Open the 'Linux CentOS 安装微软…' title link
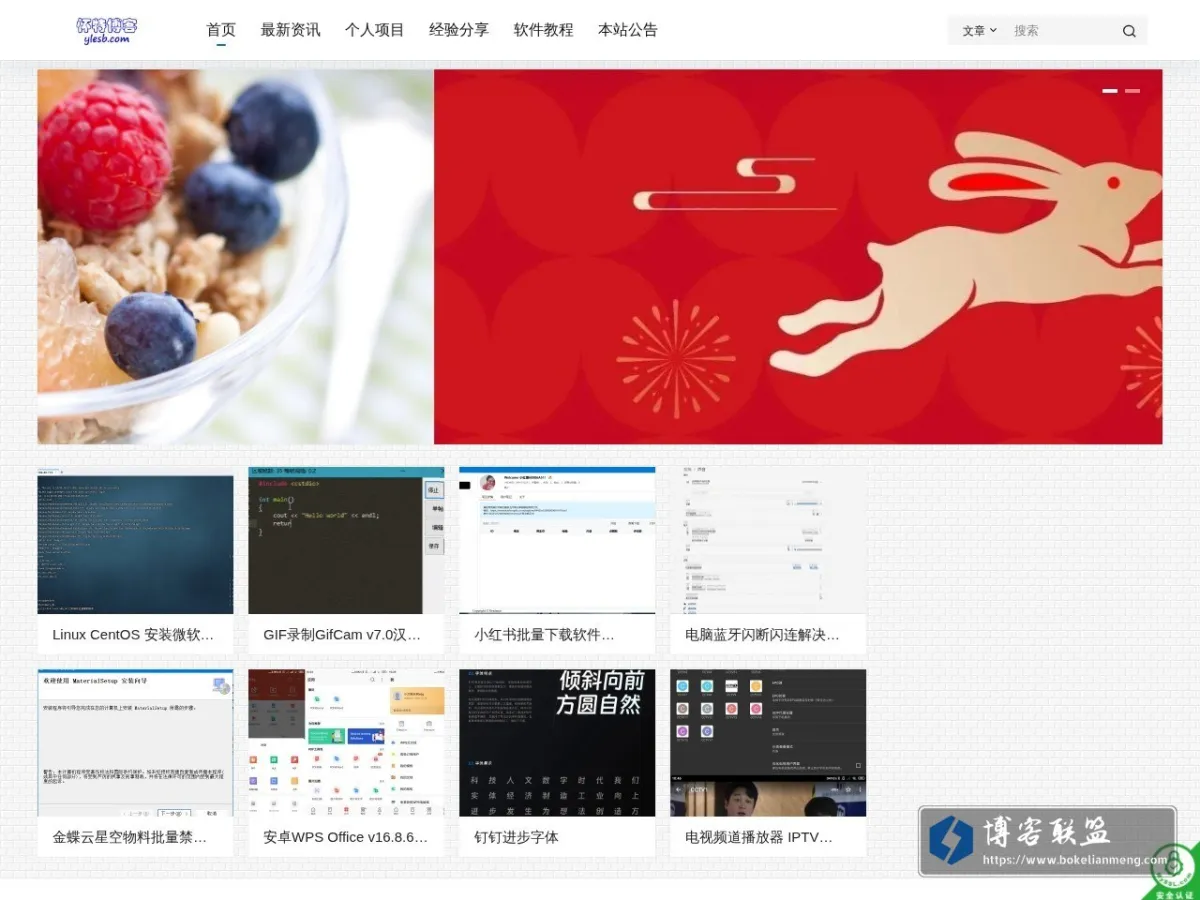 click(x=133, y=635)
